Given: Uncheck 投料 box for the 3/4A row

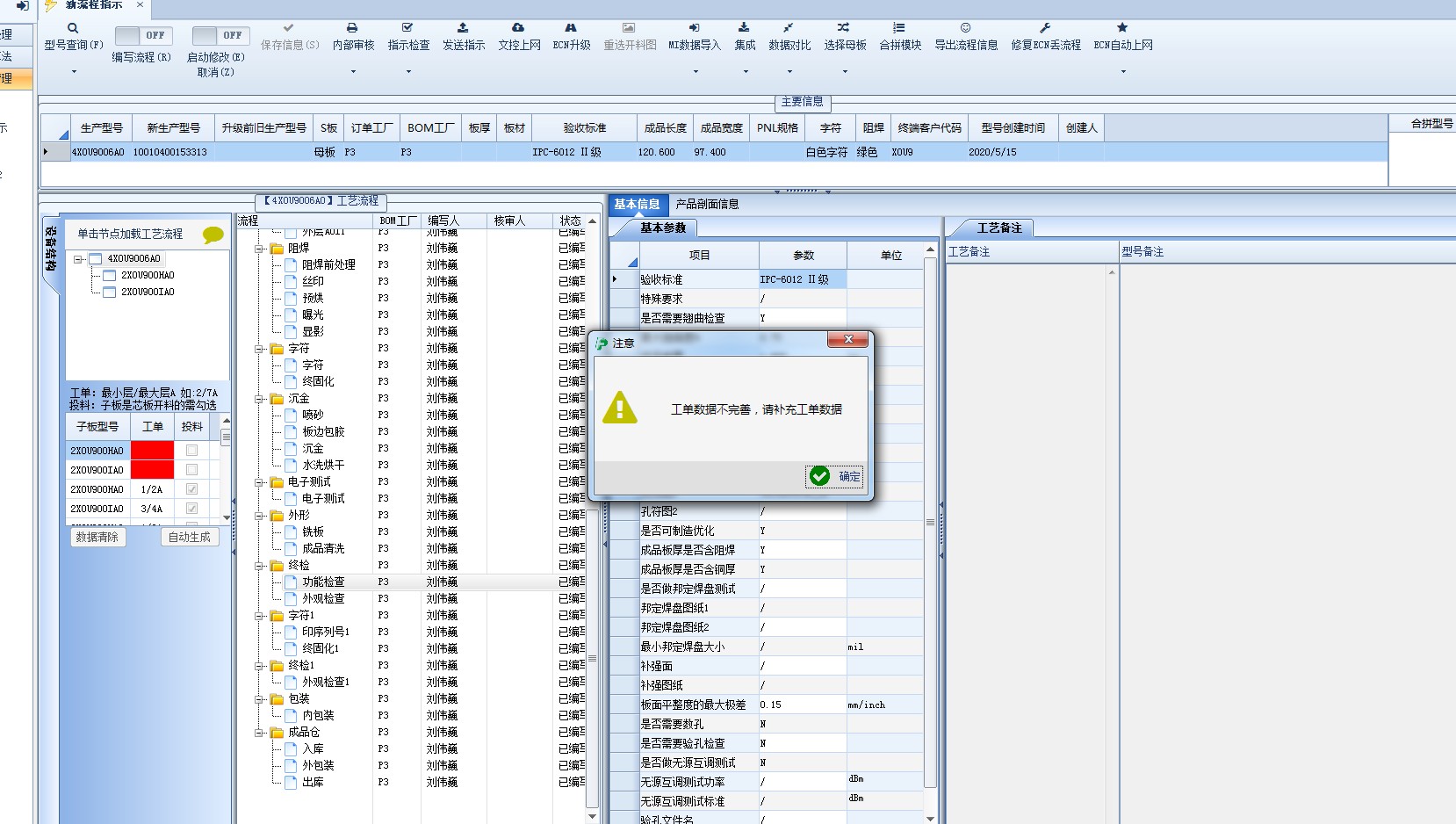Looking at the screenshot, I should coord(191,509).
